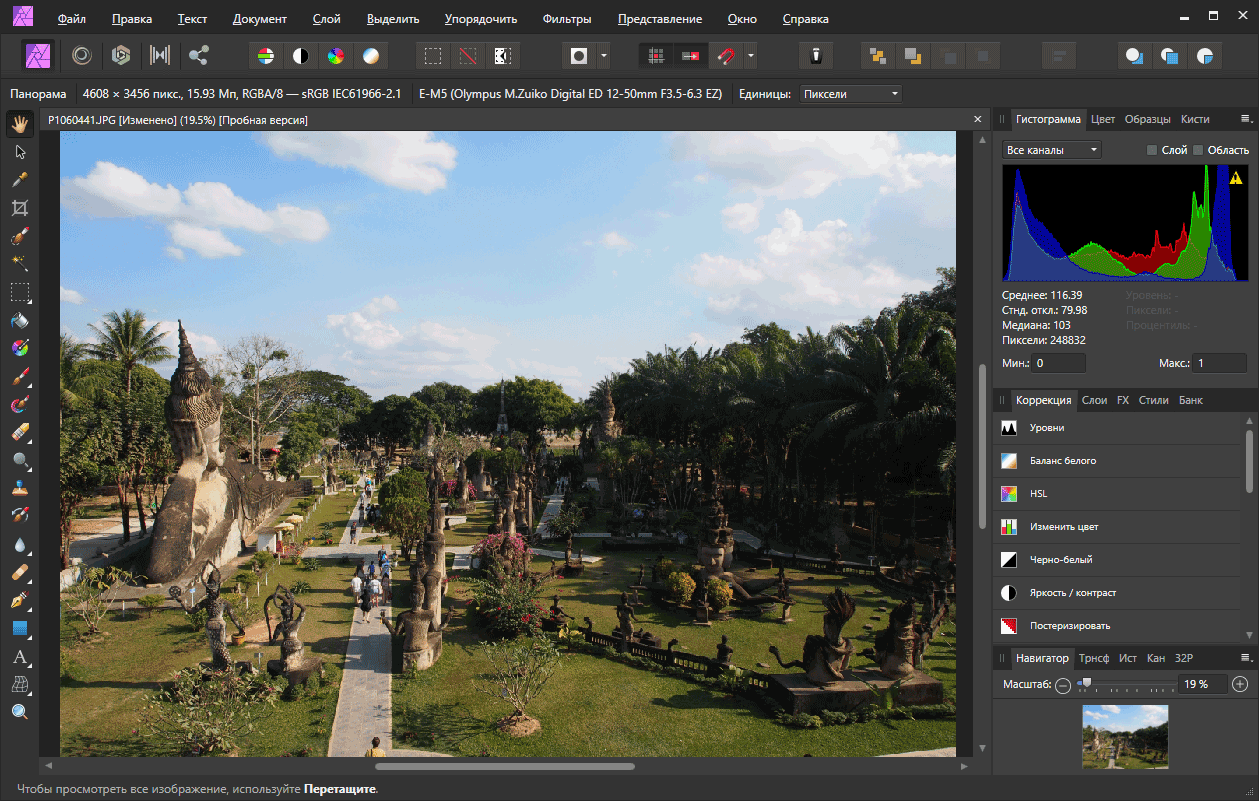
Task: Select the Zoom magnifier tool
Action: coord(19,713)
